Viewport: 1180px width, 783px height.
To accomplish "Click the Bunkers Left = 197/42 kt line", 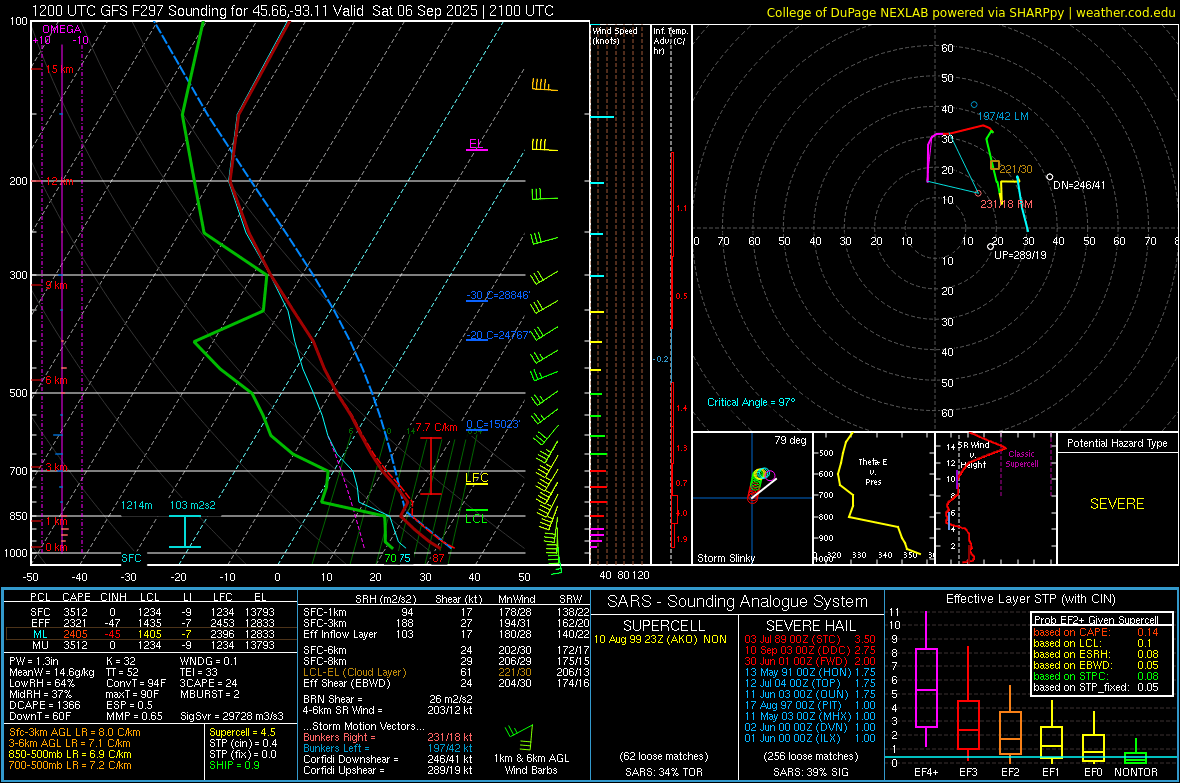I will pos(388,748).
